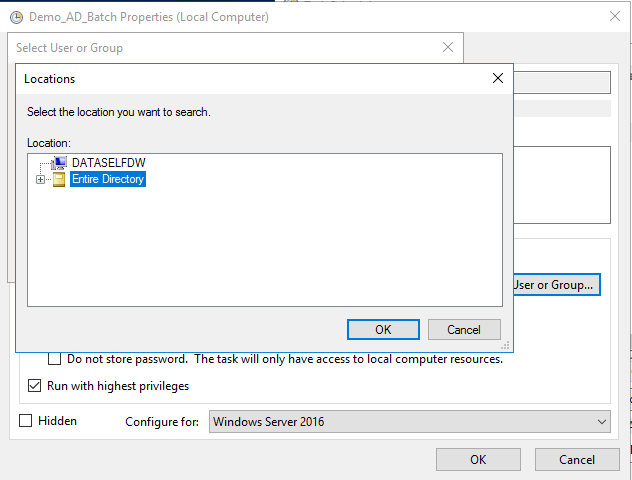Close the Select User or Group dialog

[448, 47]
